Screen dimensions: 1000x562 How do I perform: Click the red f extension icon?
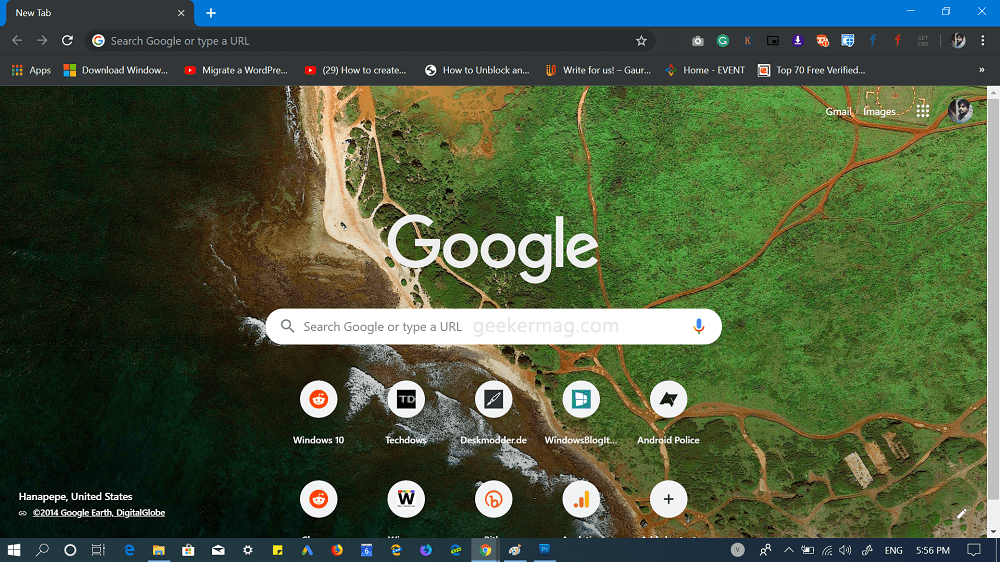click(x=897, y=41)
